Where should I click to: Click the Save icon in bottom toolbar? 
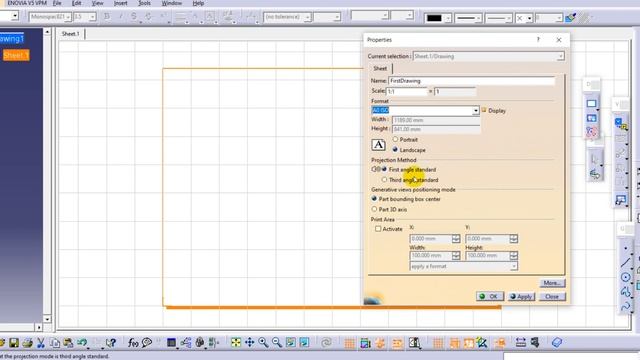(14, 342)
